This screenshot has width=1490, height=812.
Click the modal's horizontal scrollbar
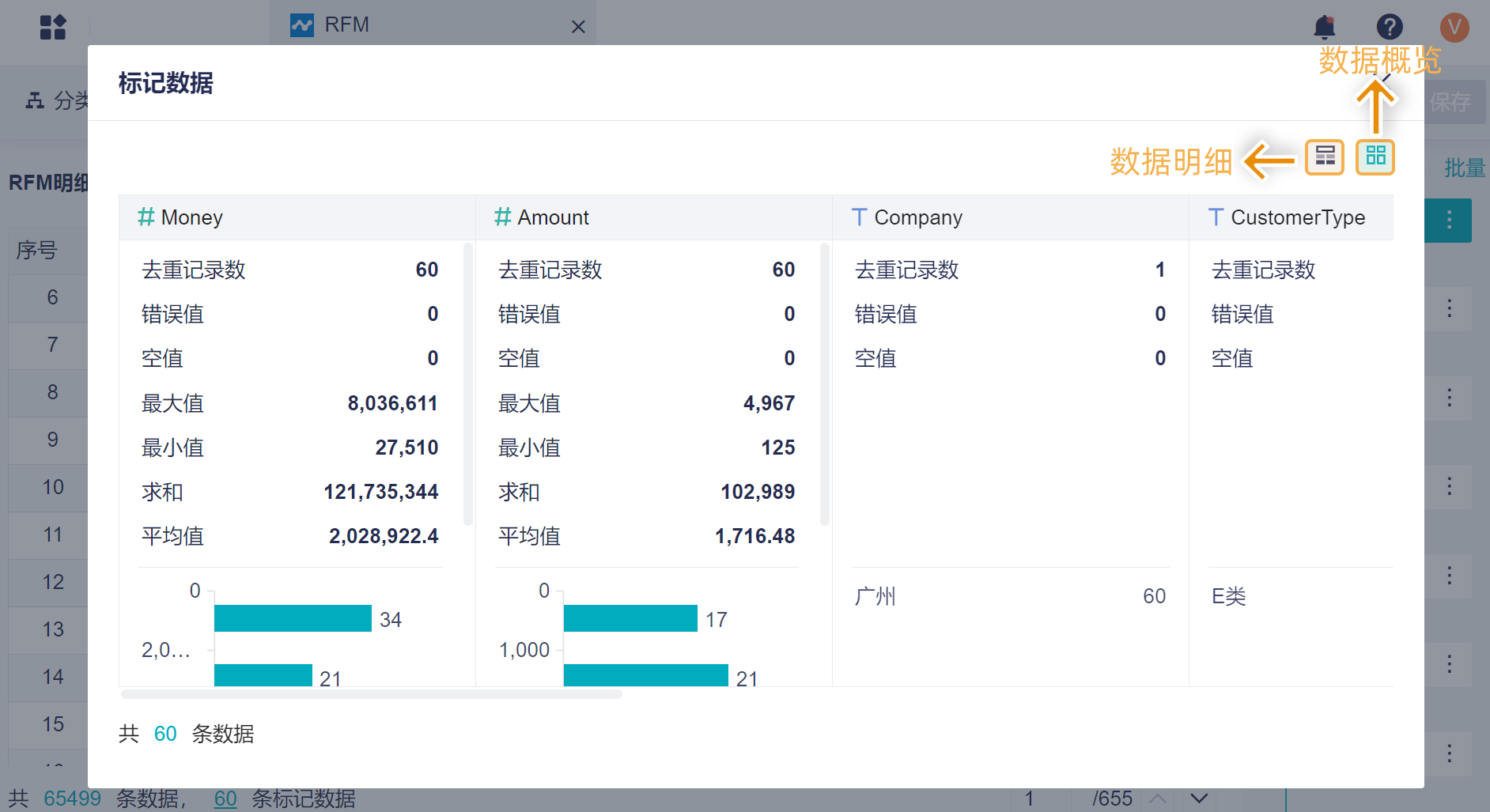tap(371, 695)
